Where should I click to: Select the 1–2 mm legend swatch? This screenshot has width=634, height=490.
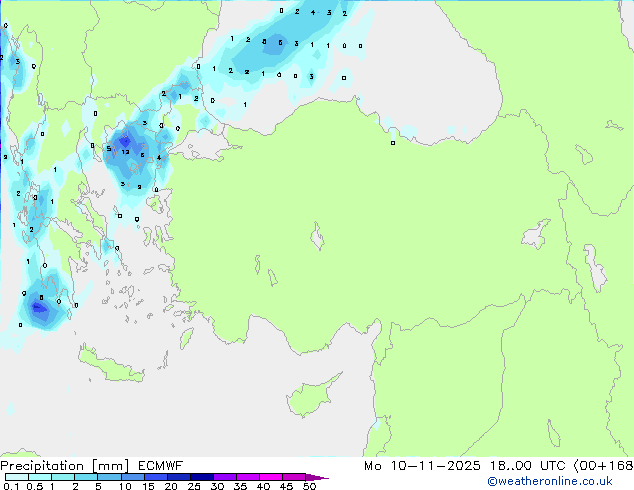coord(63,477)
